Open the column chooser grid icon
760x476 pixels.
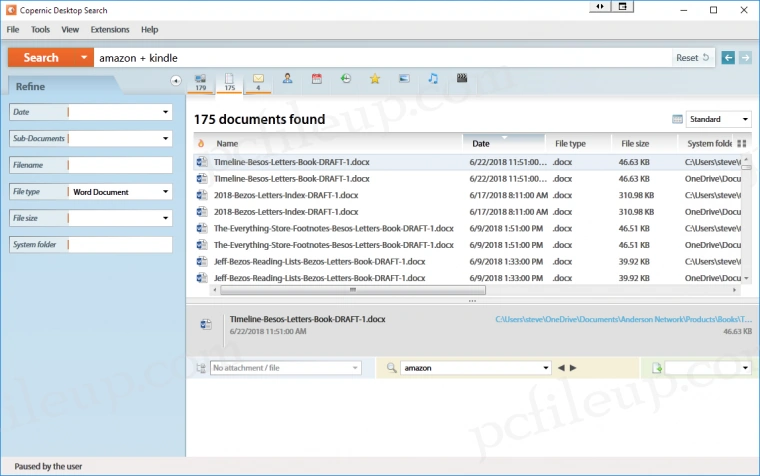pos(742,143)
